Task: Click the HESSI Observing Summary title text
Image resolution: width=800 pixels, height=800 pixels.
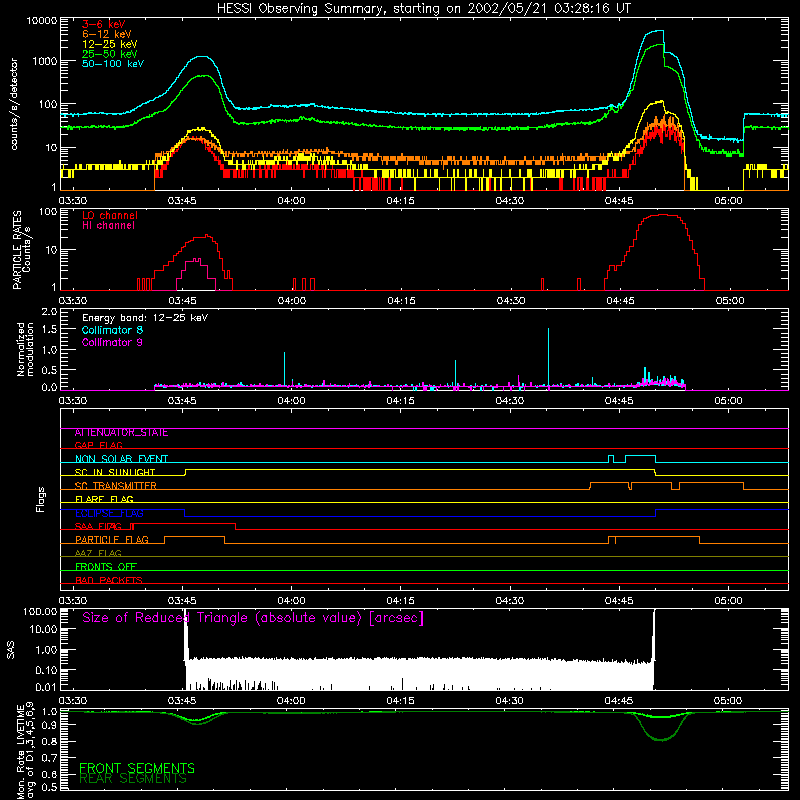Action: pos(423,9)
